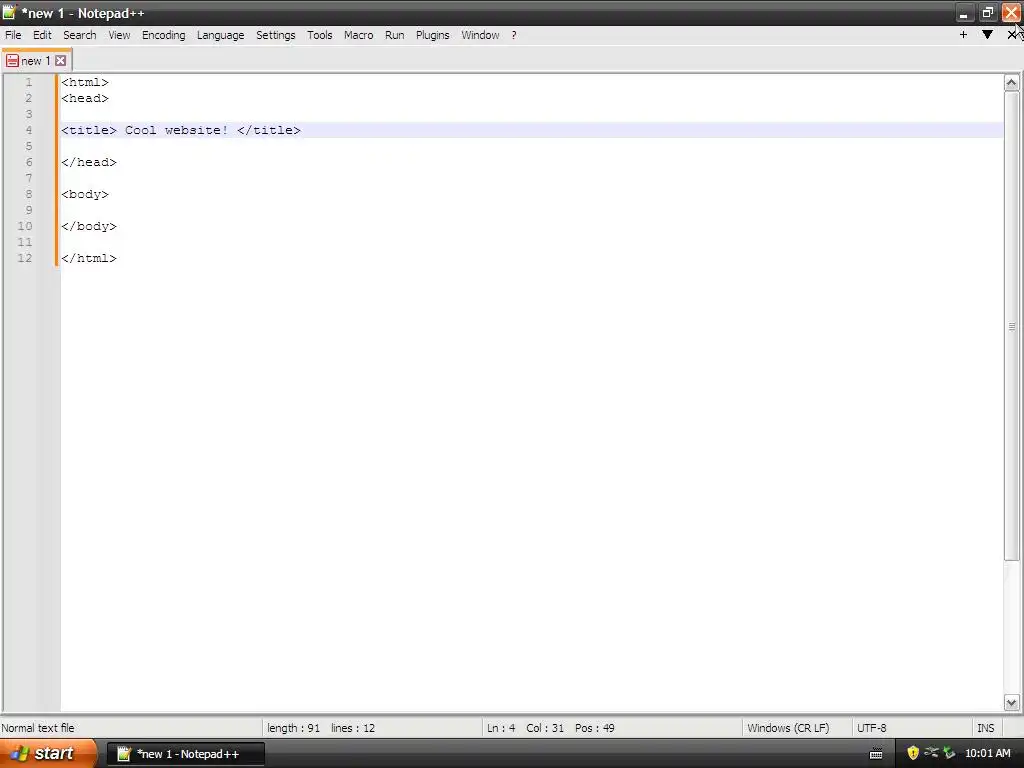
Task: Click the 10:01 AM system clock
Action: [987, 753]
